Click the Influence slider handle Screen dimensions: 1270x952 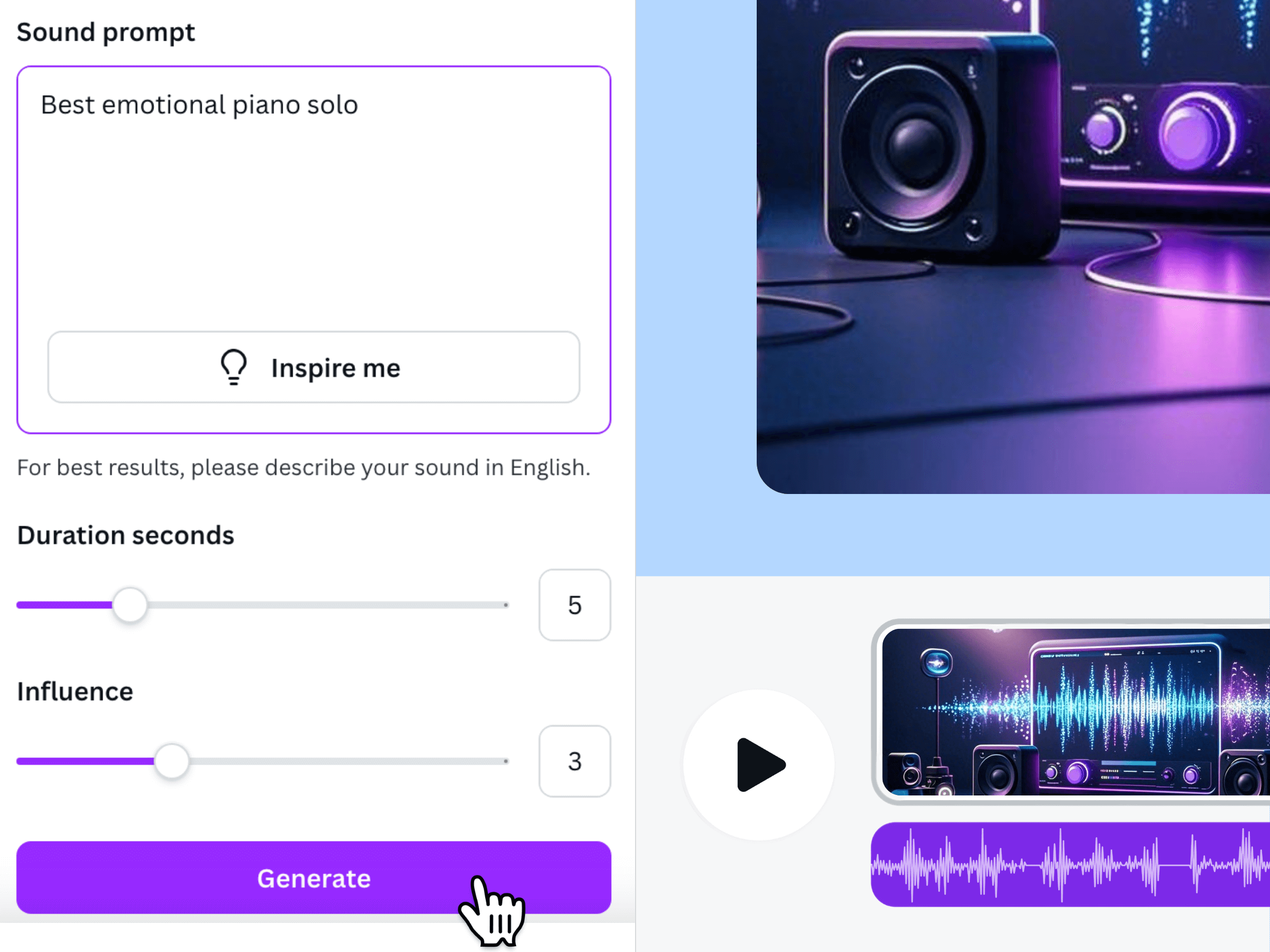(171, 762)
